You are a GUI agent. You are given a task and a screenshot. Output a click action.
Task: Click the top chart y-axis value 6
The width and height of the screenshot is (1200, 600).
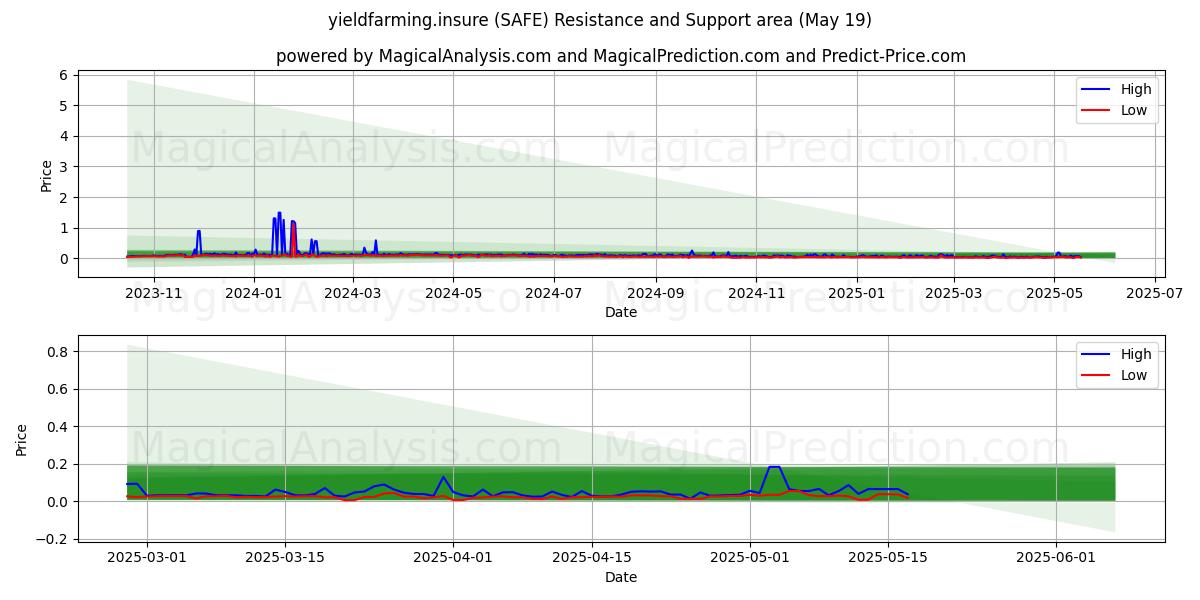(62, 75)
